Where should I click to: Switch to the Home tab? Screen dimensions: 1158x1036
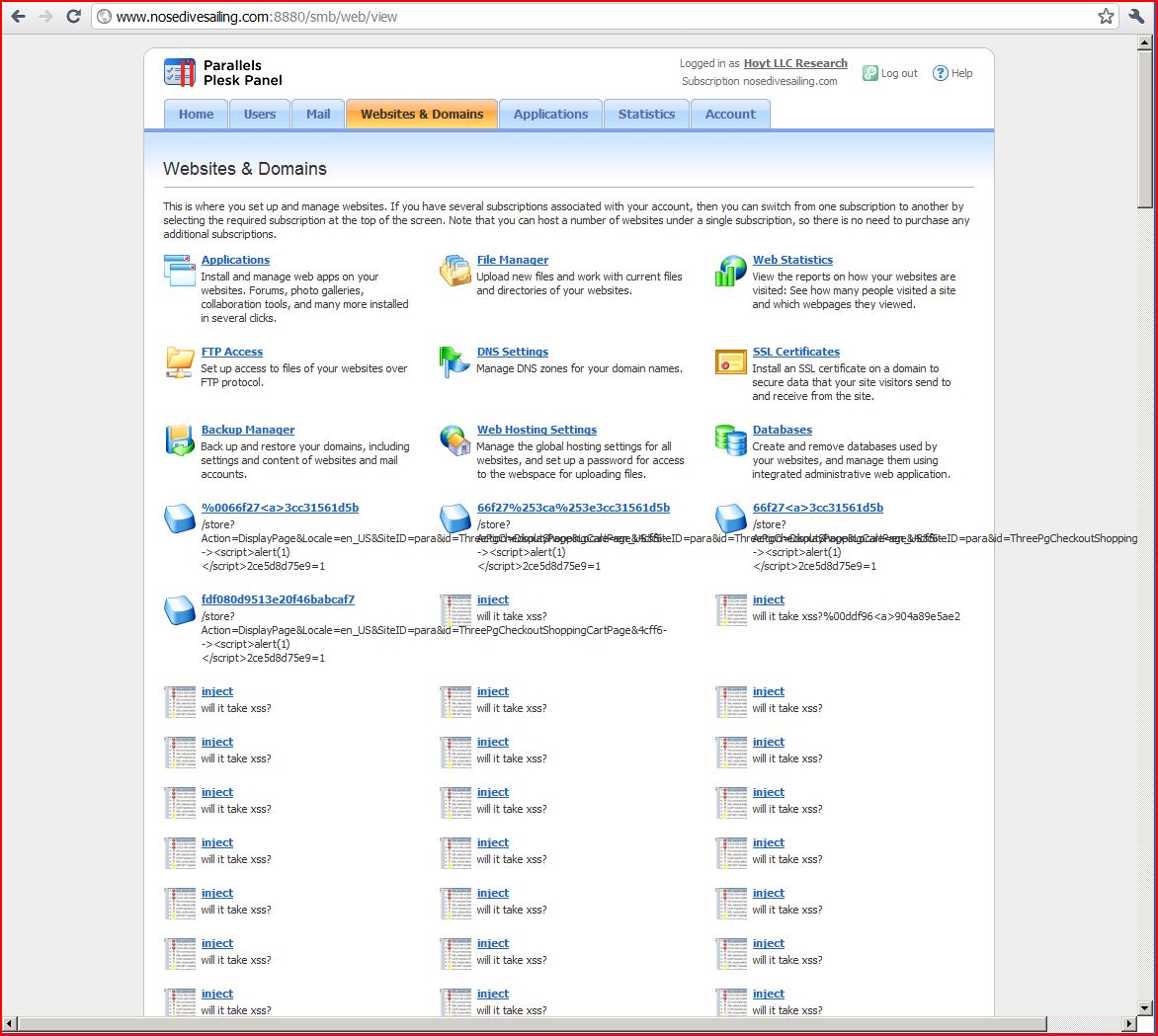(196, 115)
